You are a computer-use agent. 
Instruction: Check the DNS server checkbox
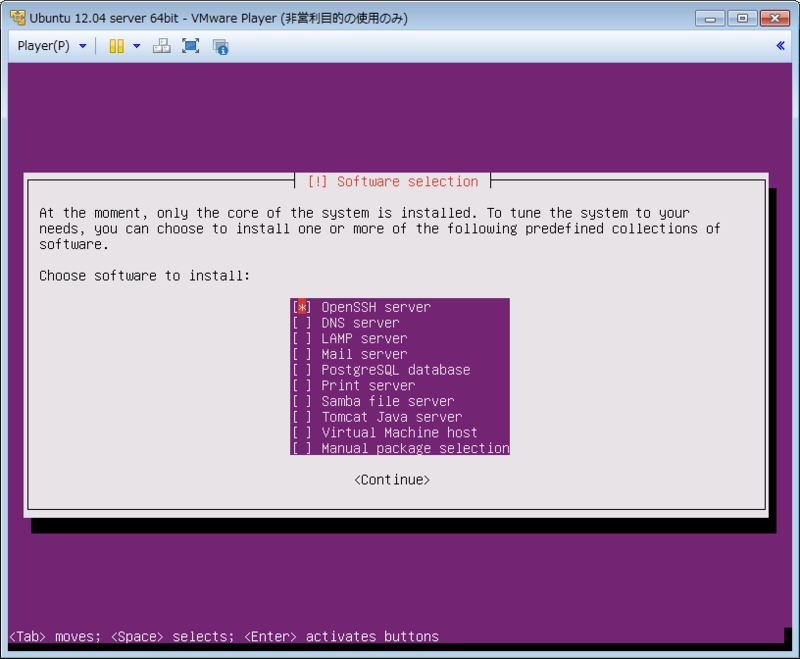[x=302, y=323]
